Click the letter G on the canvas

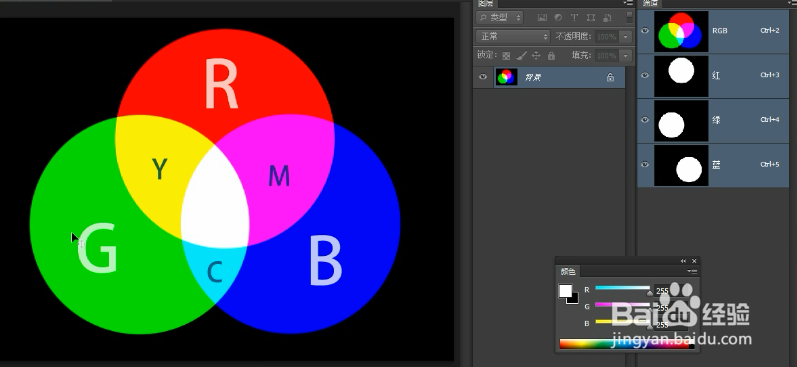point(98,248)
